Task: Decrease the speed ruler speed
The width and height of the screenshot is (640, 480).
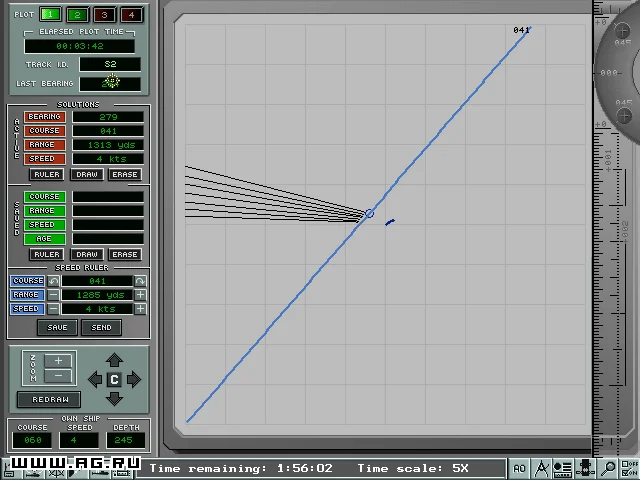Action: [53, 309]
